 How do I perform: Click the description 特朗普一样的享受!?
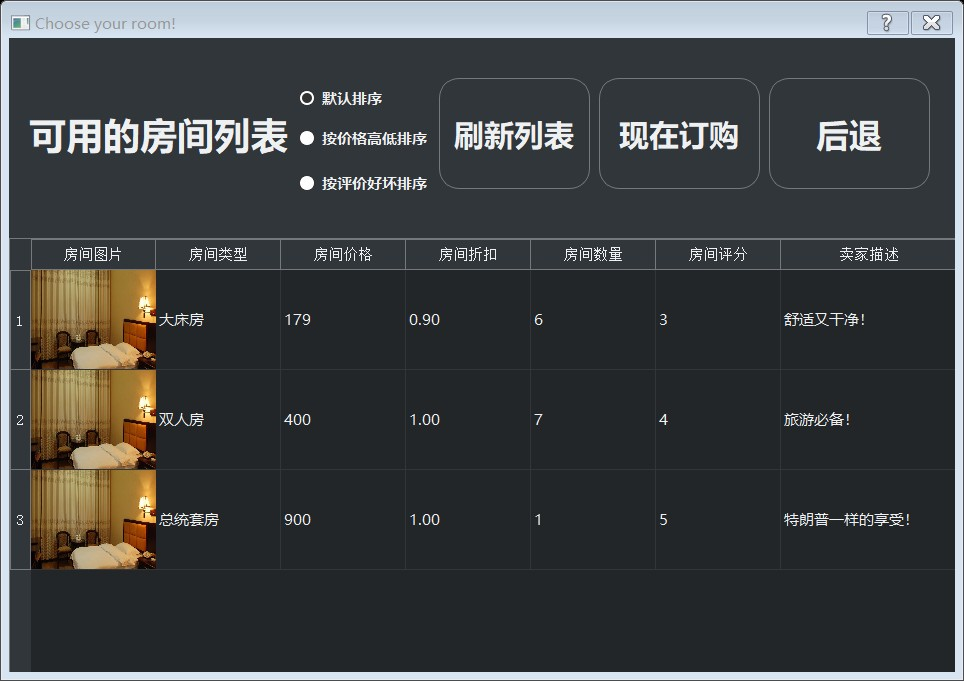(x=867, y=520)
